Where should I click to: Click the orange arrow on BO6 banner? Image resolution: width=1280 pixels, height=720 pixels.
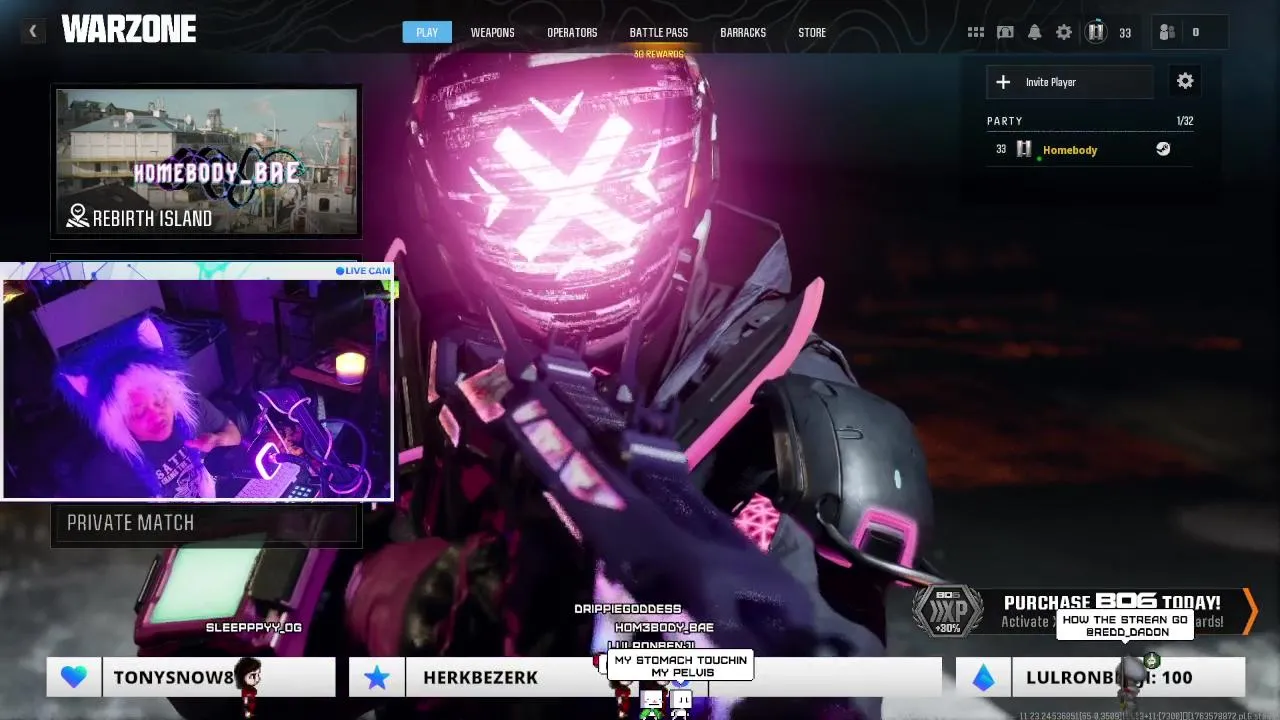coord(1249,611)
